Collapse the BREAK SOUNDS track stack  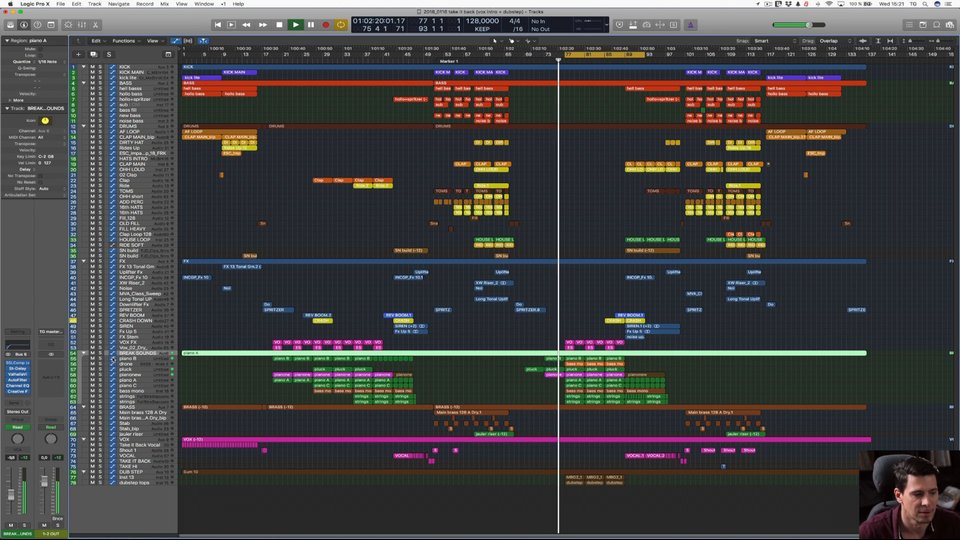coord(84,353)
